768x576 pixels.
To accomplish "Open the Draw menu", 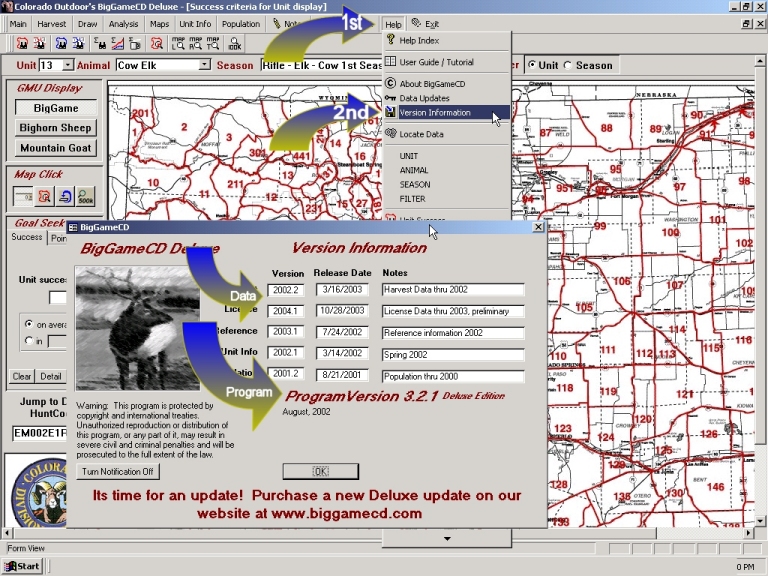I will 87,24.
